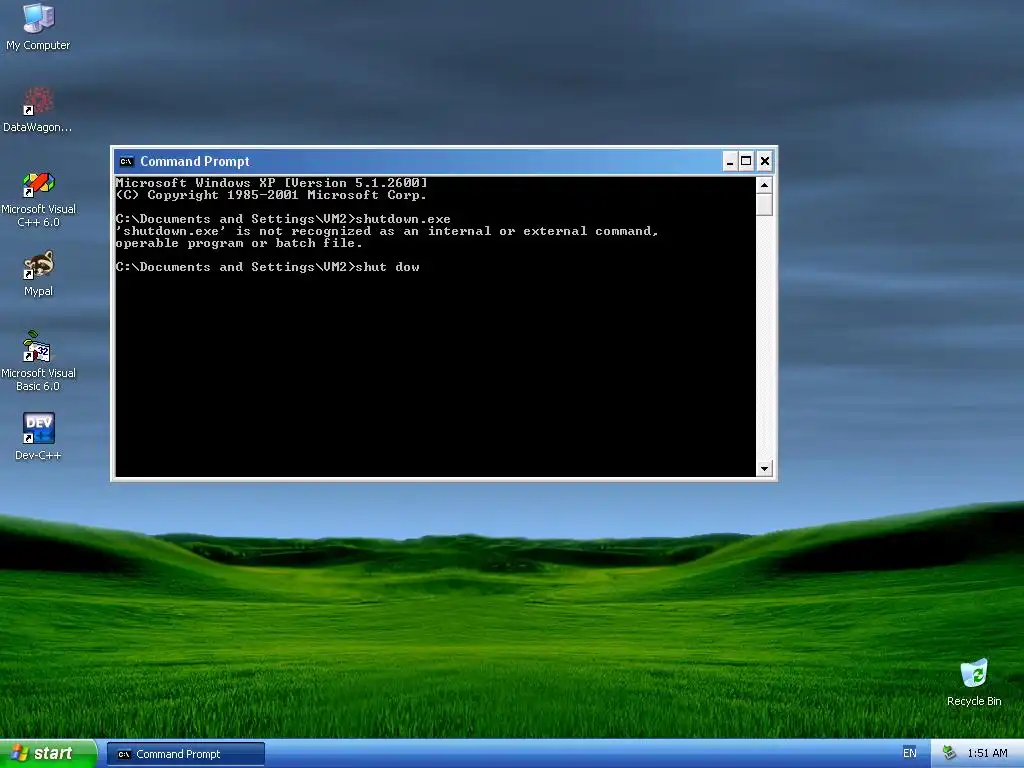
Task: Open the My Computer desktop icon
Action: tap(38, 26)
